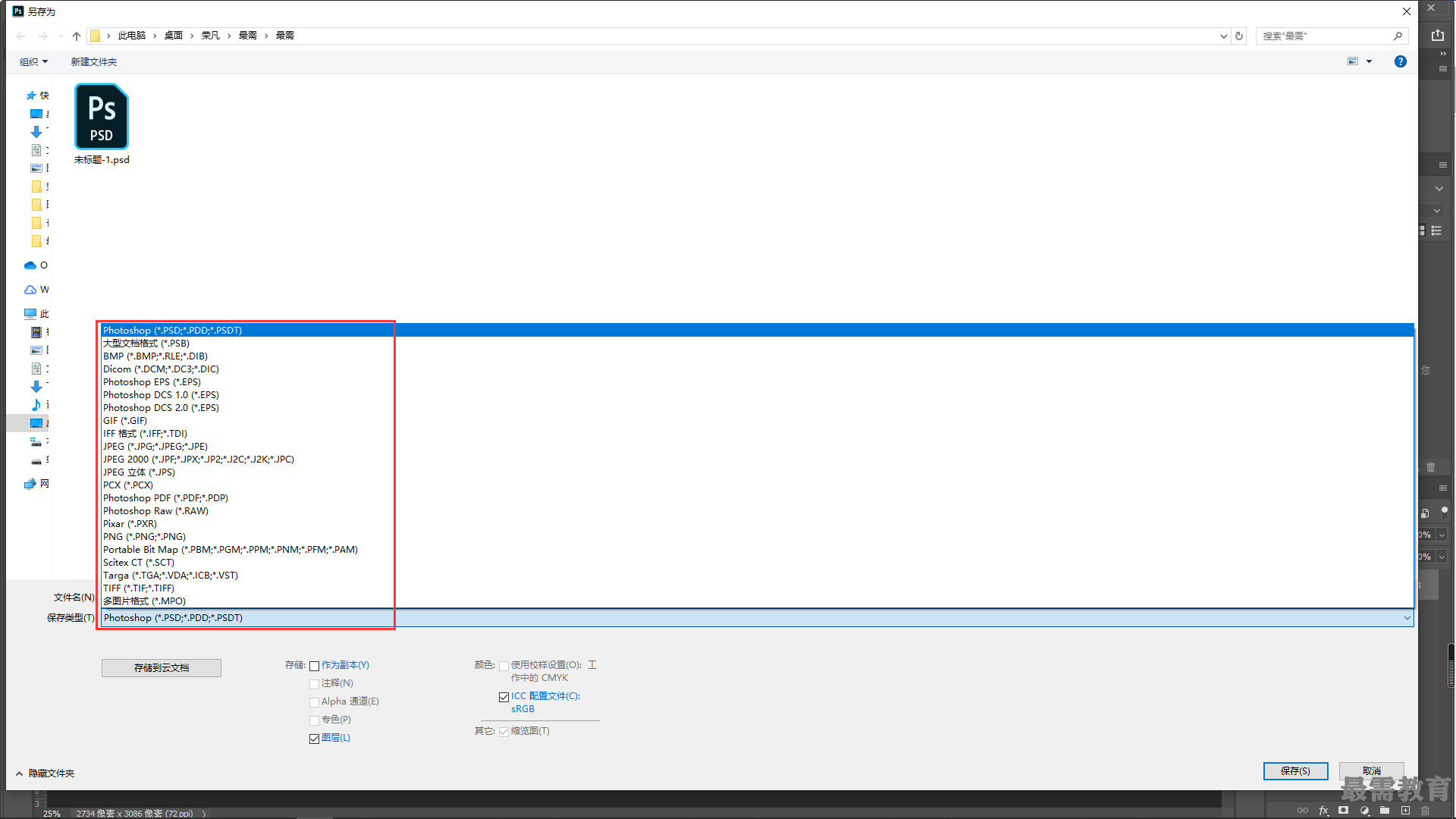Screen dimensions: 1456x819
Task: Select the Videos folder icon in sidebar
Action: tap(36, 332)
